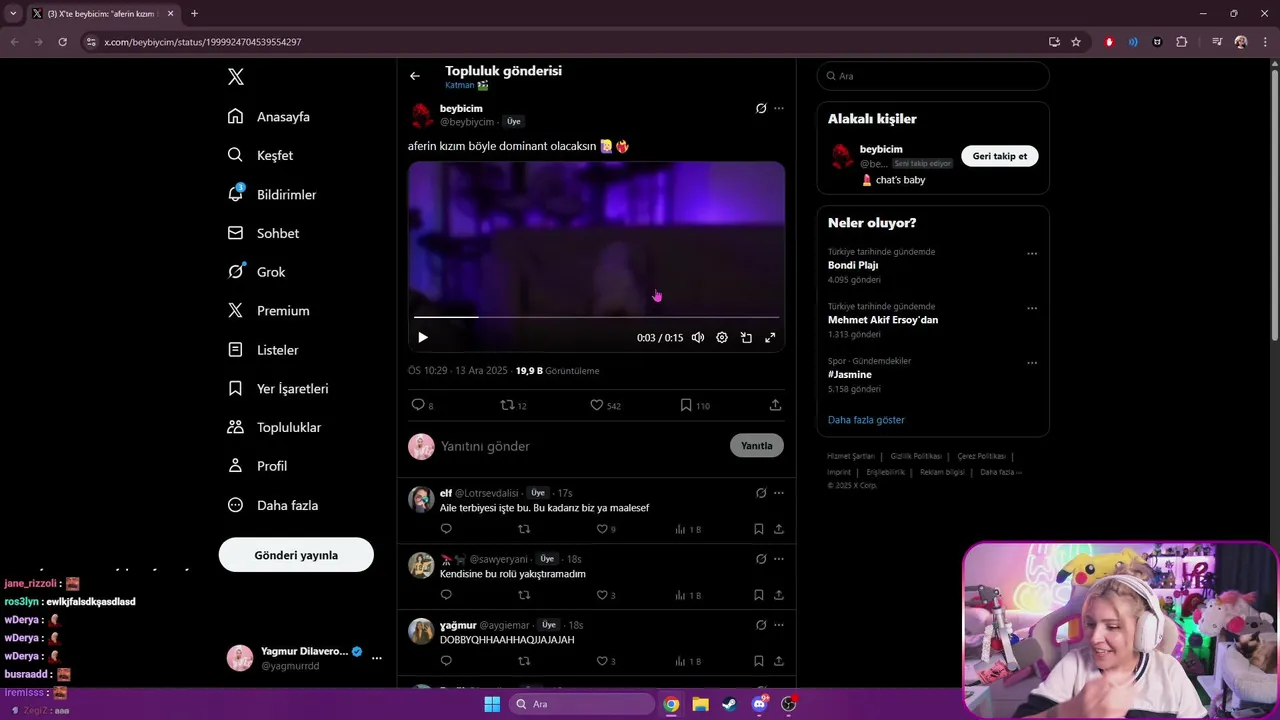
Task: Open more options on elf's reply
Action: point(779,493)
